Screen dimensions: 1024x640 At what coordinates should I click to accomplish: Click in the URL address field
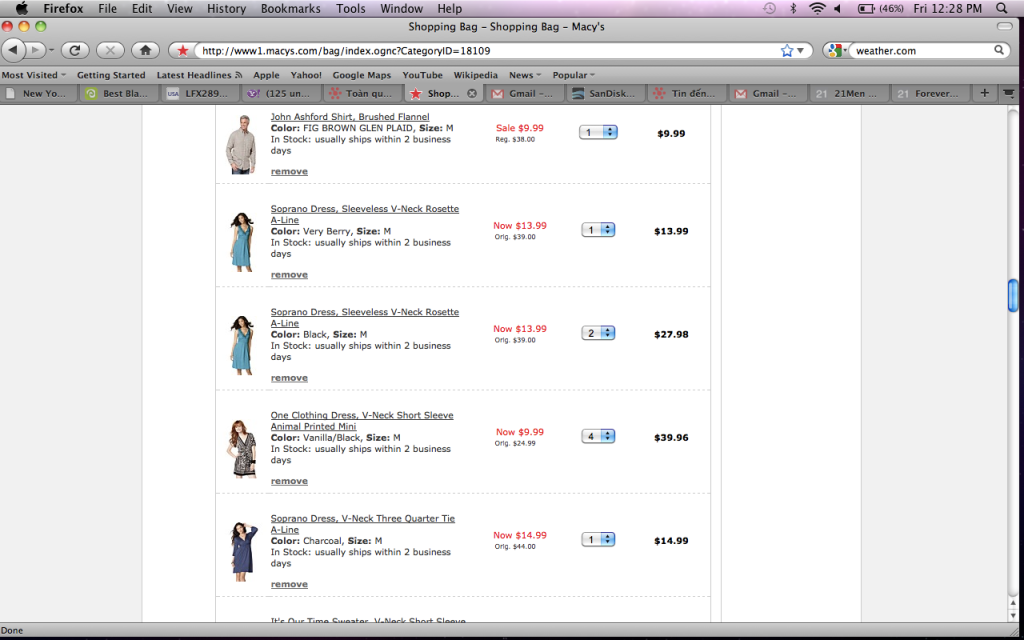click(x=480, y=50)
